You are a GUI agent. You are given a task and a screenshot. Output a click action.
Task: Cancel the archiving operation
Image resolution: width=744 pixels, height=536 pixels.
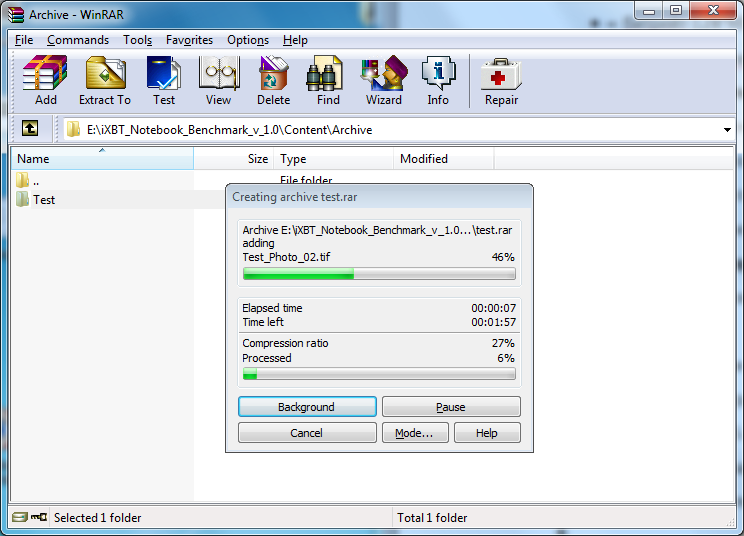click(307, 433)
